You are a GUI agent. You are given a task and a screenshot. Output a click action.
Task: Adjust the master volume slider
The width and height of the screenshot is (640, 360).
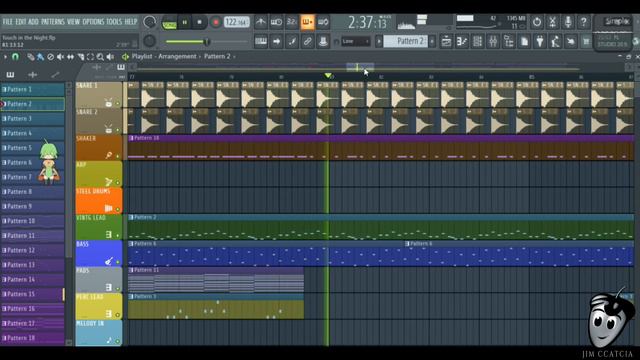pos(207,41)
